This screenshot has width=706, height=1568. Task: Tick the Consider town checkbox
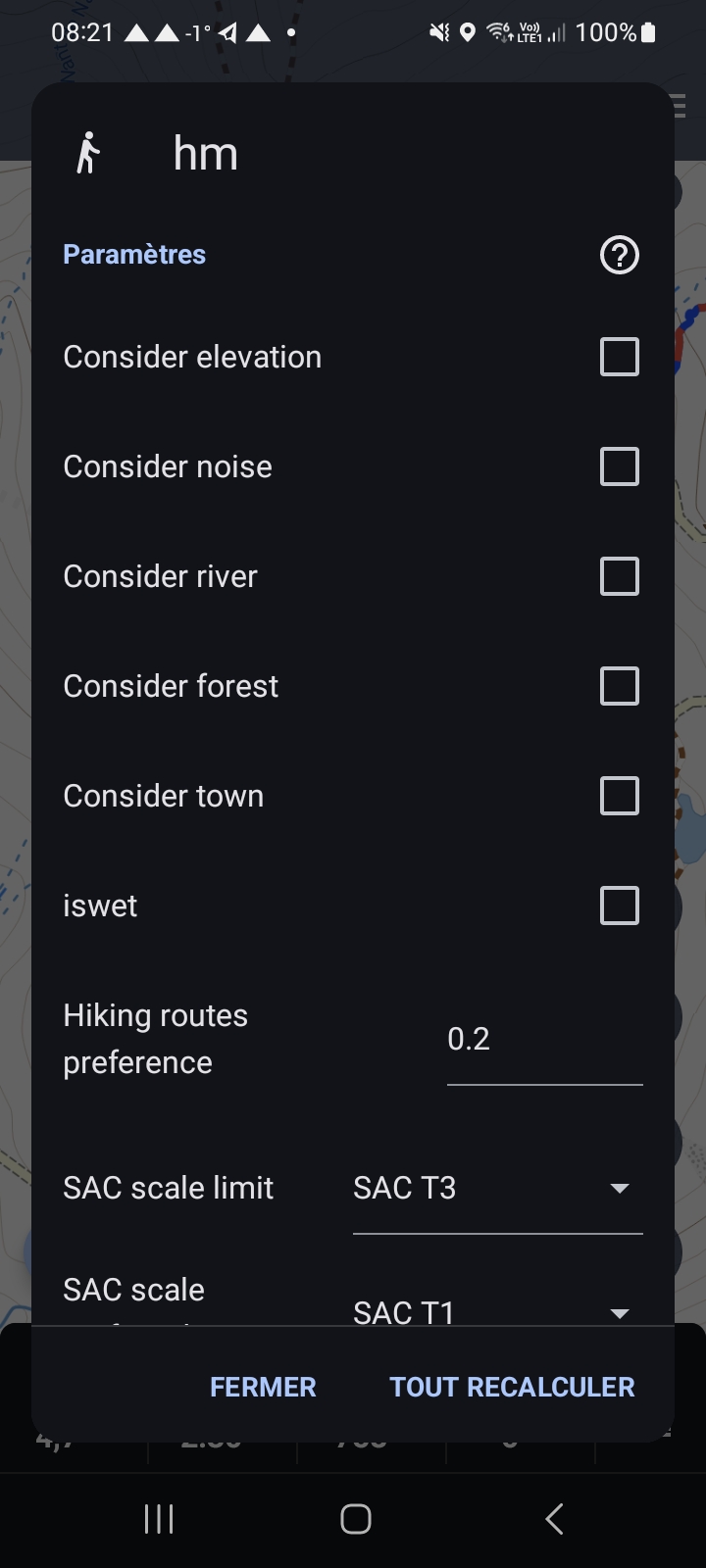tap(619, 796)
